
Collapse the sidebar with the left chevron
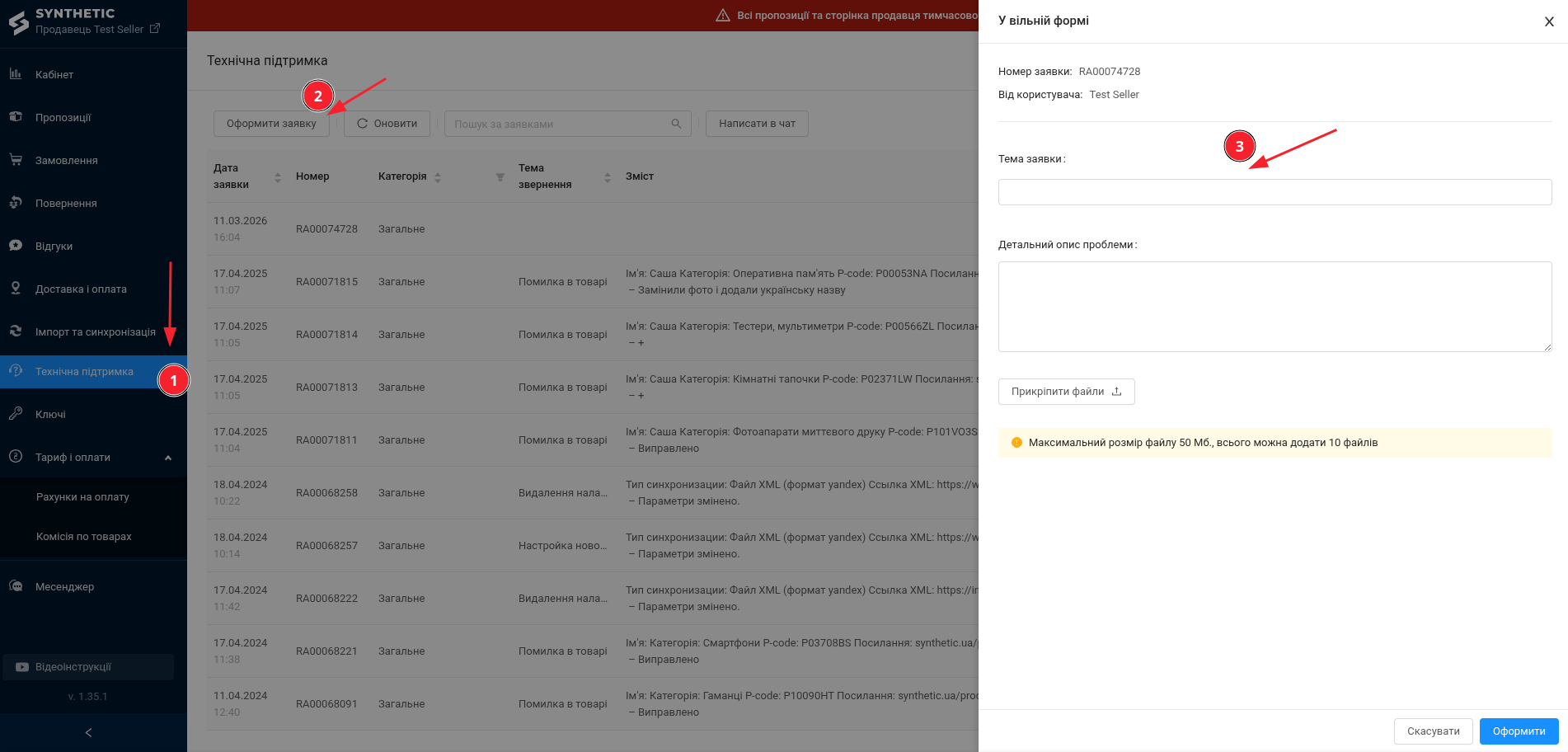(x=89, y=732)
